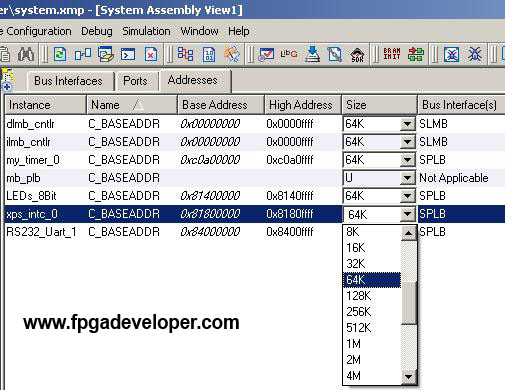
Task: Click the green refresh project icon
Action: coord(60,54)
